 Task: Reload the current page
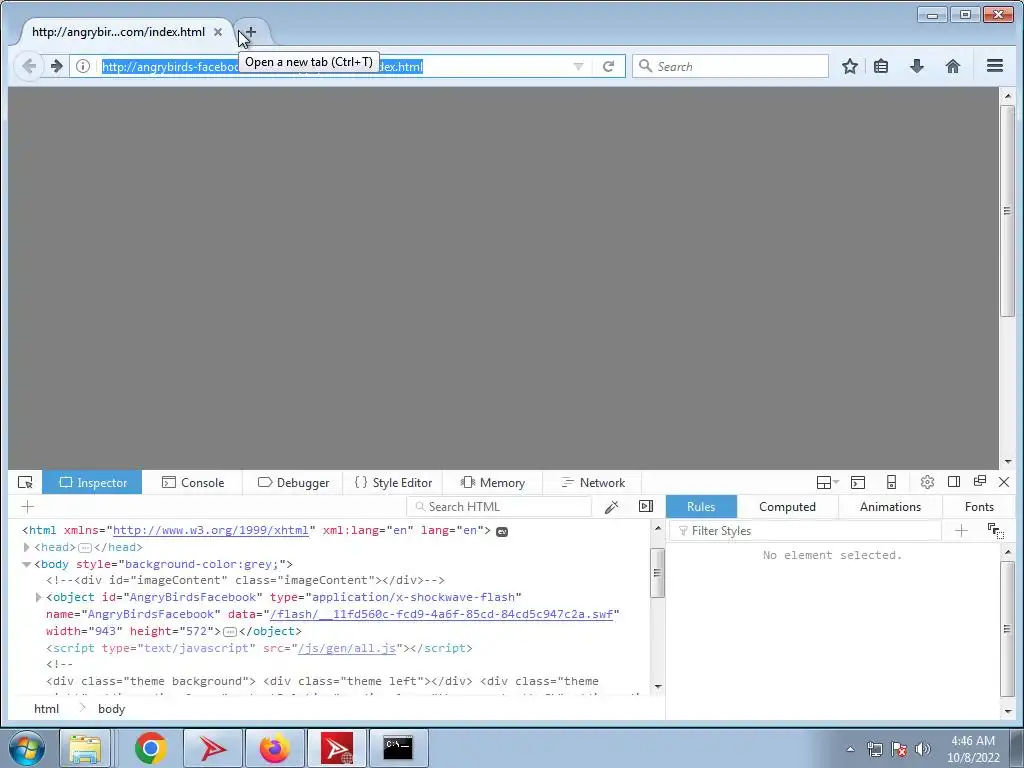pos(609,67)
